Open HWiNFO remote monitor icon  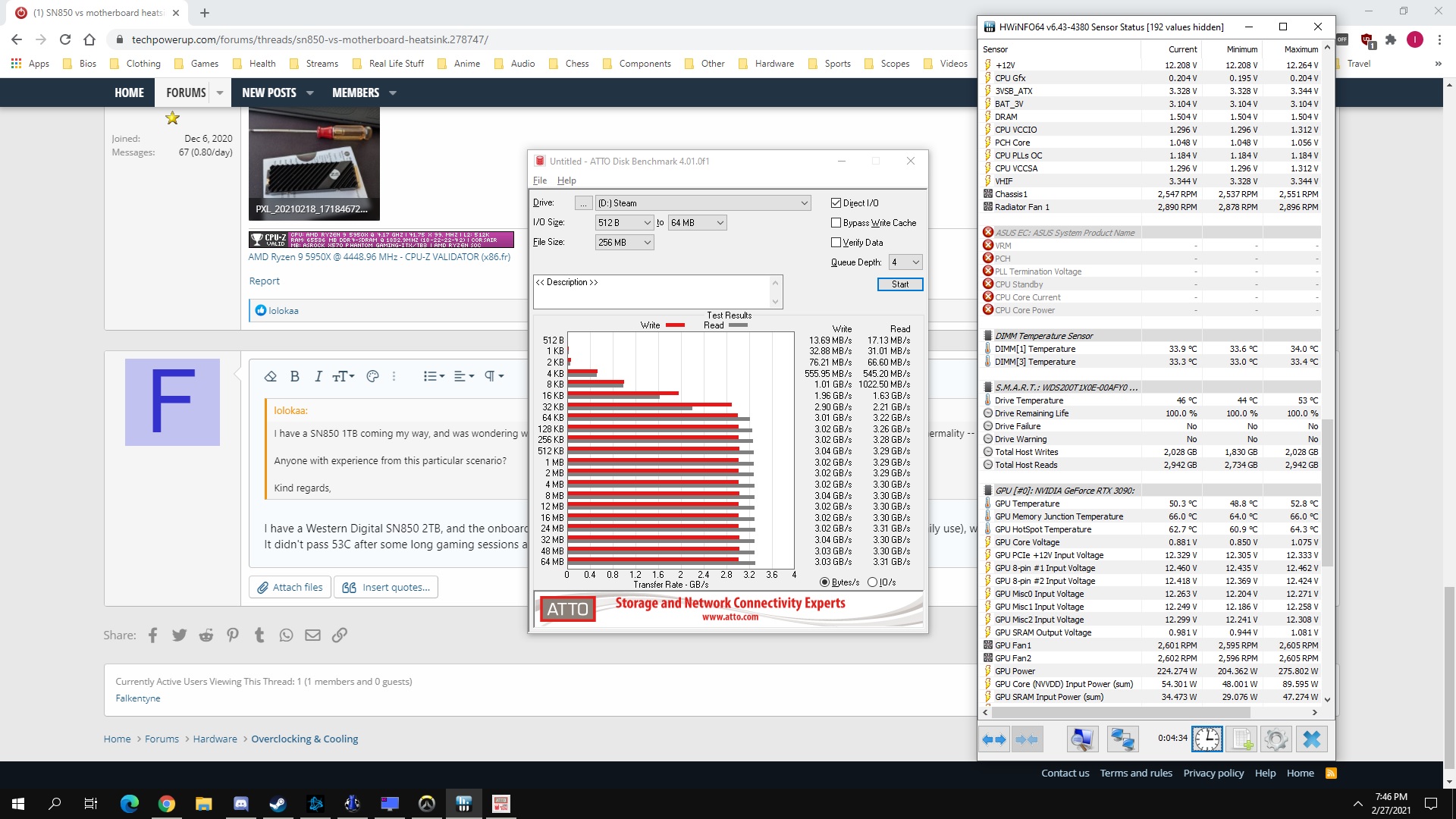[1082, 739]
